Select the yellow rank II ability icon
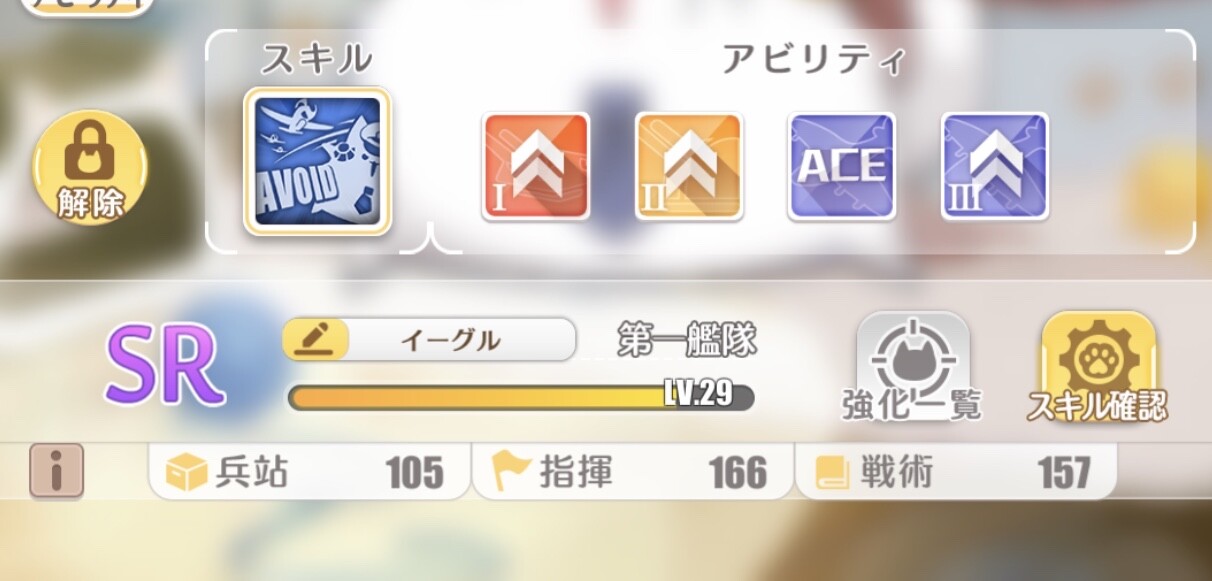The image size is (1212, 581). [x=689, y=166]
